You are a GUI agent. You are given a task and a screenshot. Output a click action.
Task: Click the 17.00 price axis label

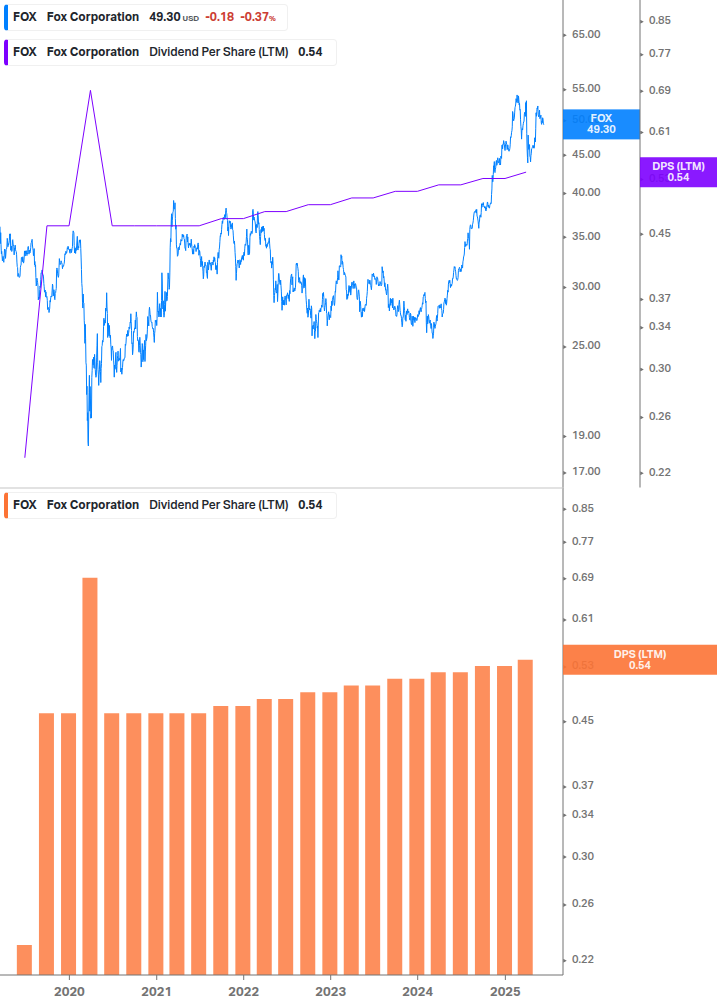click(586, 472)
